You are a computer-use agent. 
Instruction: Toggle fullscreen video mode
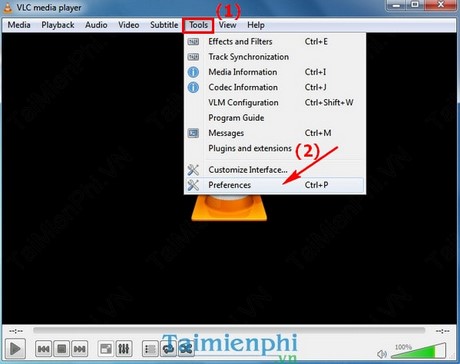pyautogui.click(x=106, y=349)
